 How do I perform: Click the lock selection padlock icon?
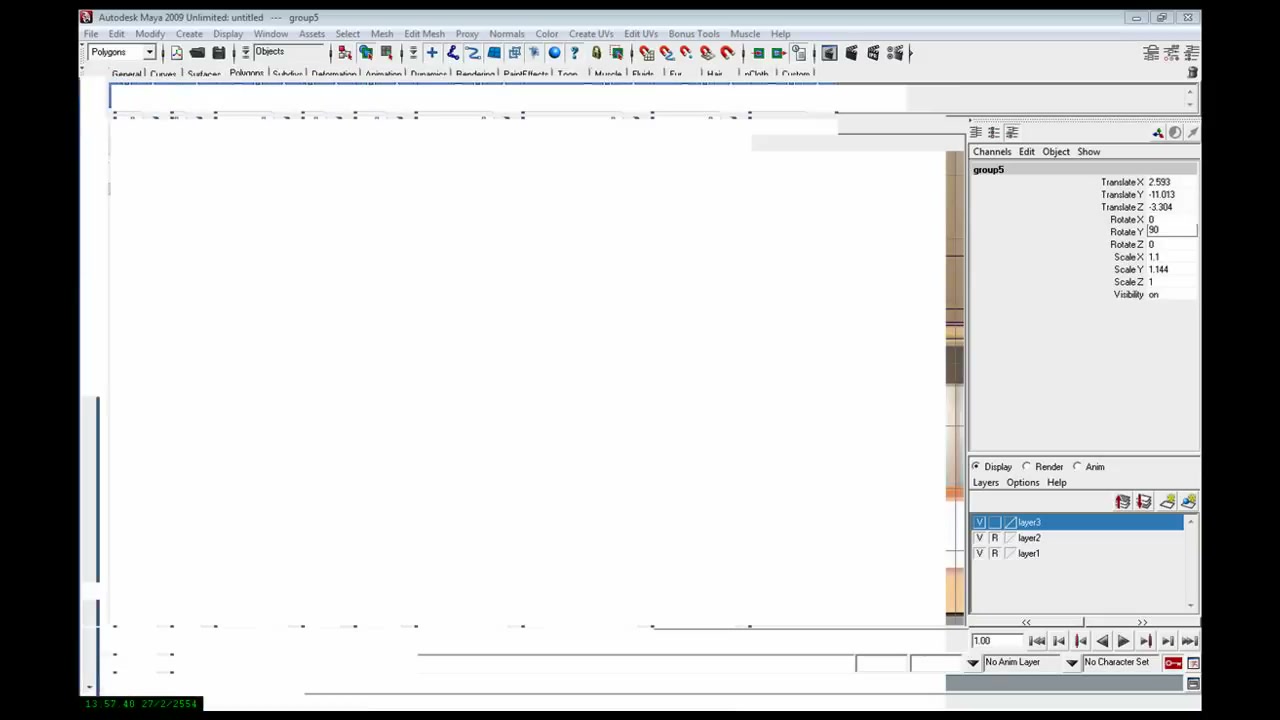click(596, 52)
